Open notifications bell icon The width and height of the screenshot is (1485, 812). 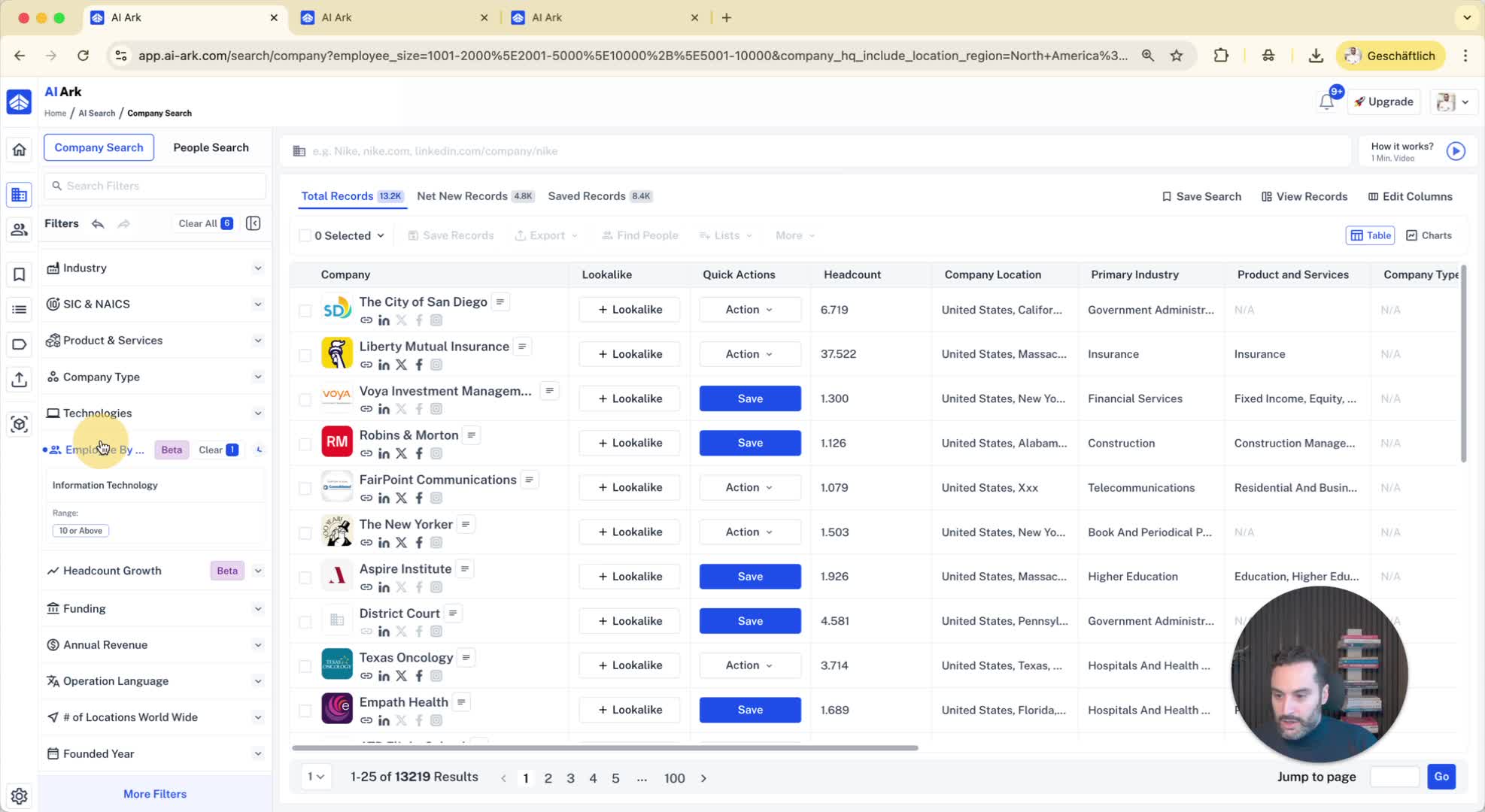click(x=1326, y=102)
